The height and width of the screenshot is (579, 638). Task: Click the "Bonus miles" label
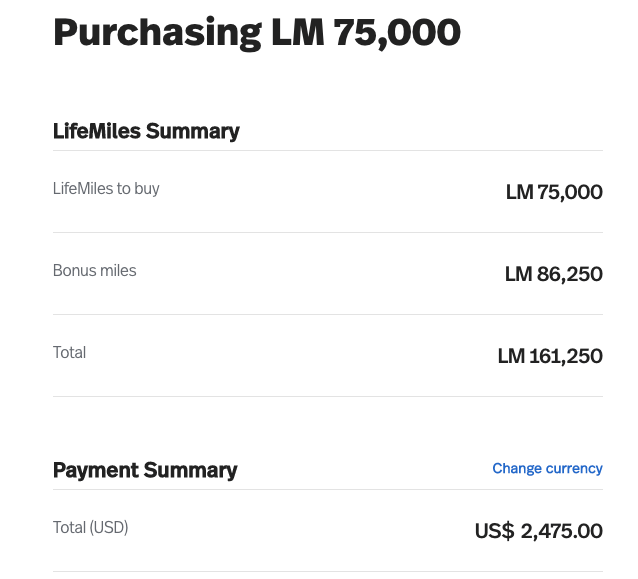95,270
